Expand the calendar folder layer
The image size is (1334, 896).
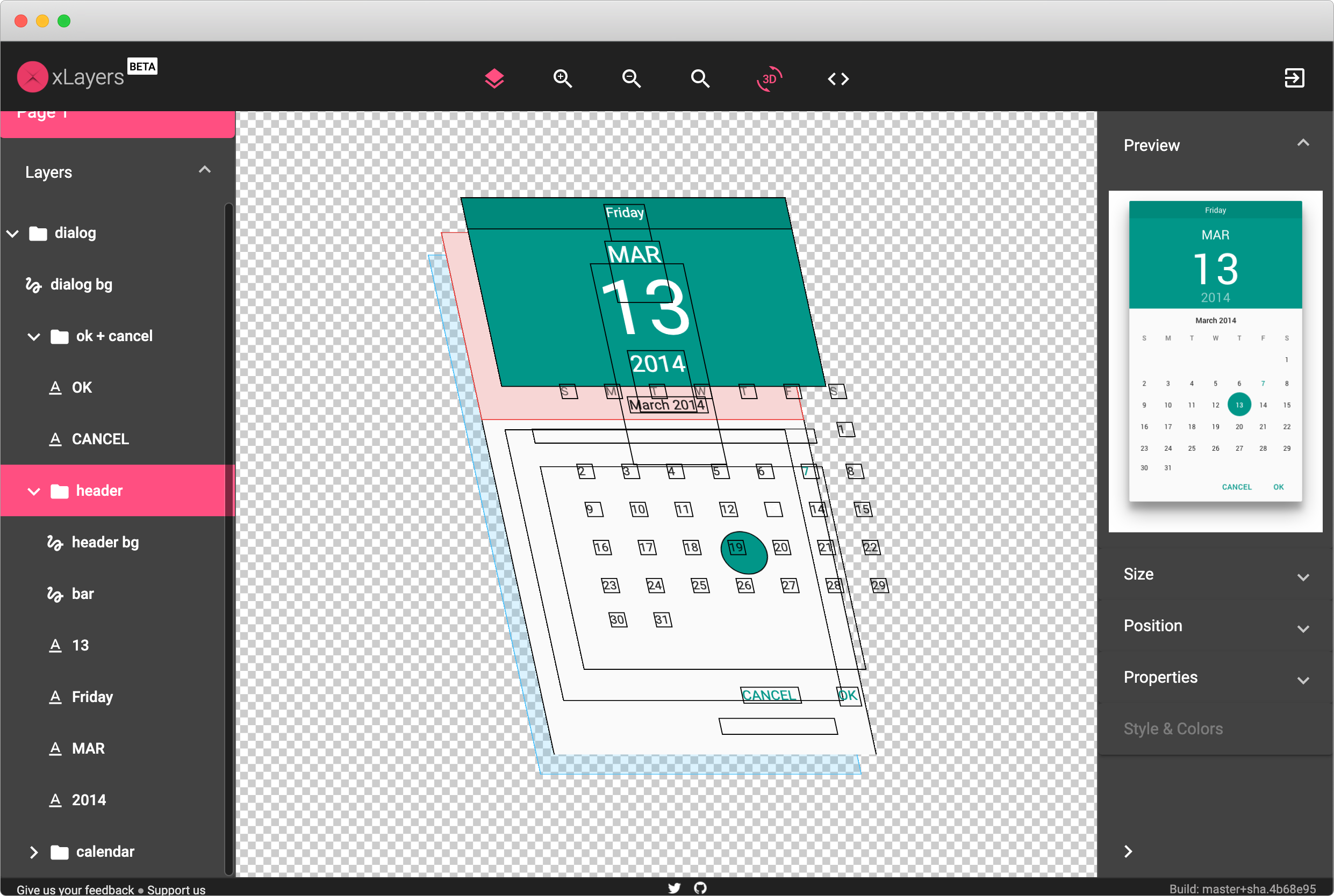34,852
